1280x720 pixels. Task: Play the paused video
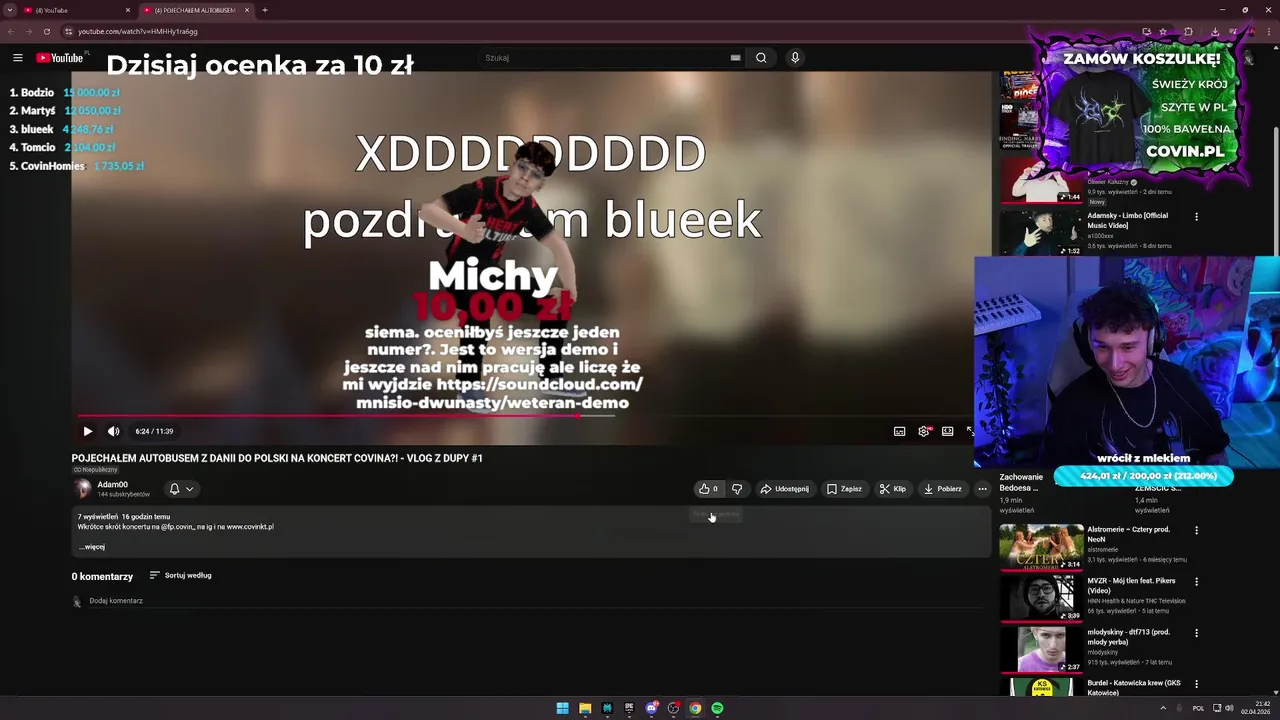(x=87, y=431)
